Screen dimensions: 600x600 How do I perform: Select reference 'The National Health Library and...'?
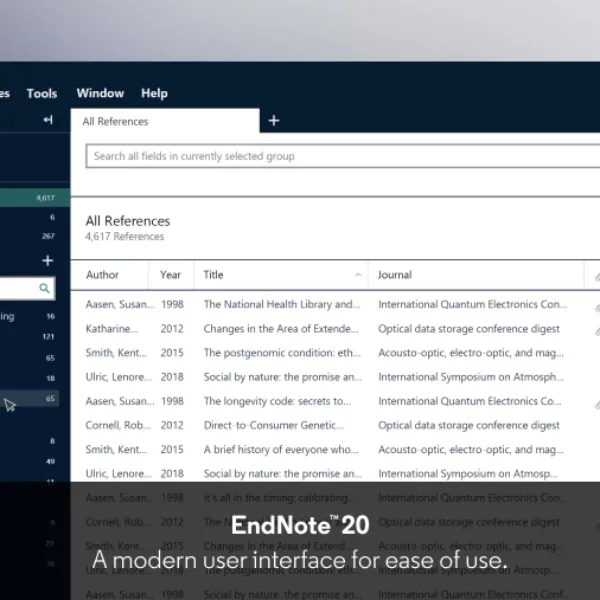click(282, 305)
